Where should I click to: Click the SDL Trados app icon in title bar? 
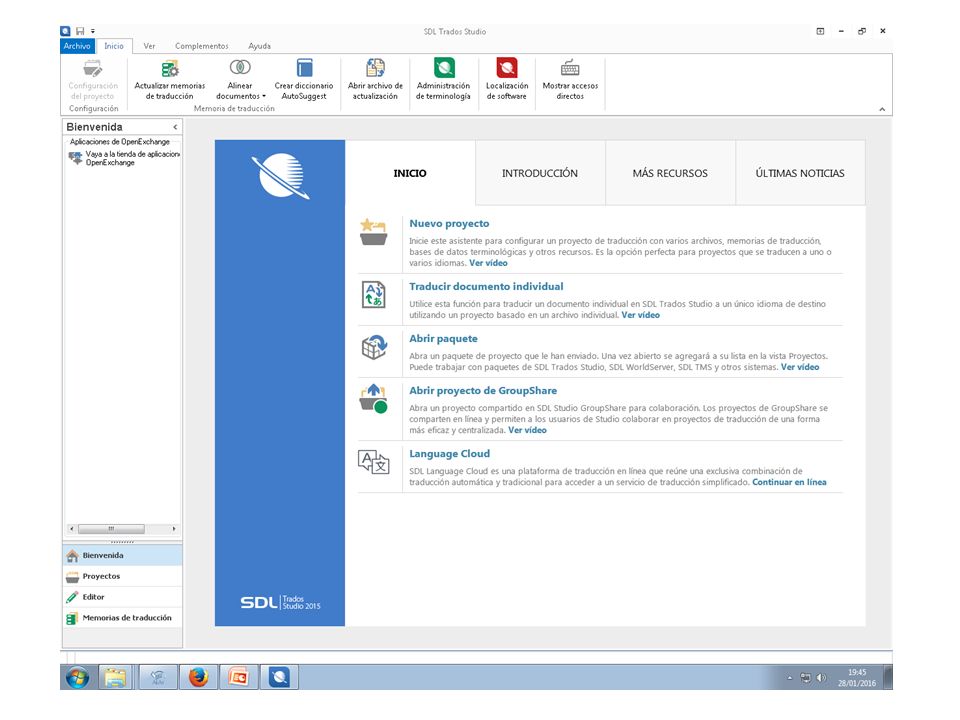66,31
